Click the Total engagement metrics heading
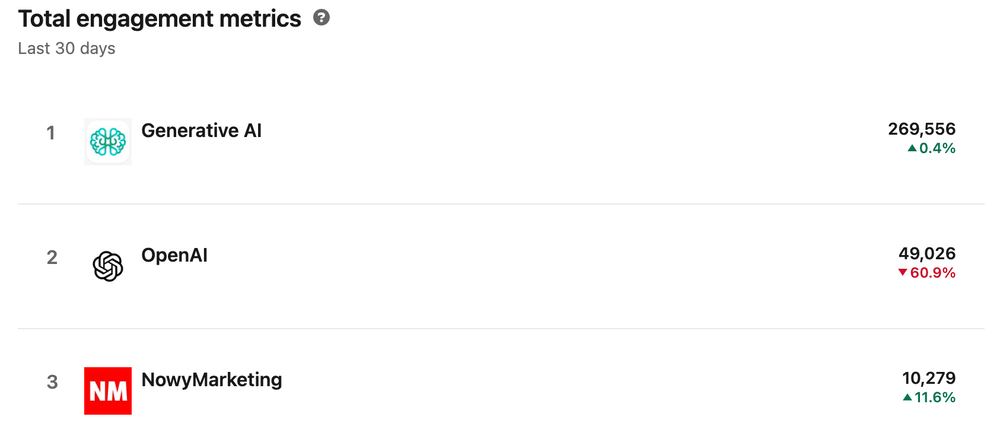The height and width of the screenshot is (439, 1000). [160, 18]
